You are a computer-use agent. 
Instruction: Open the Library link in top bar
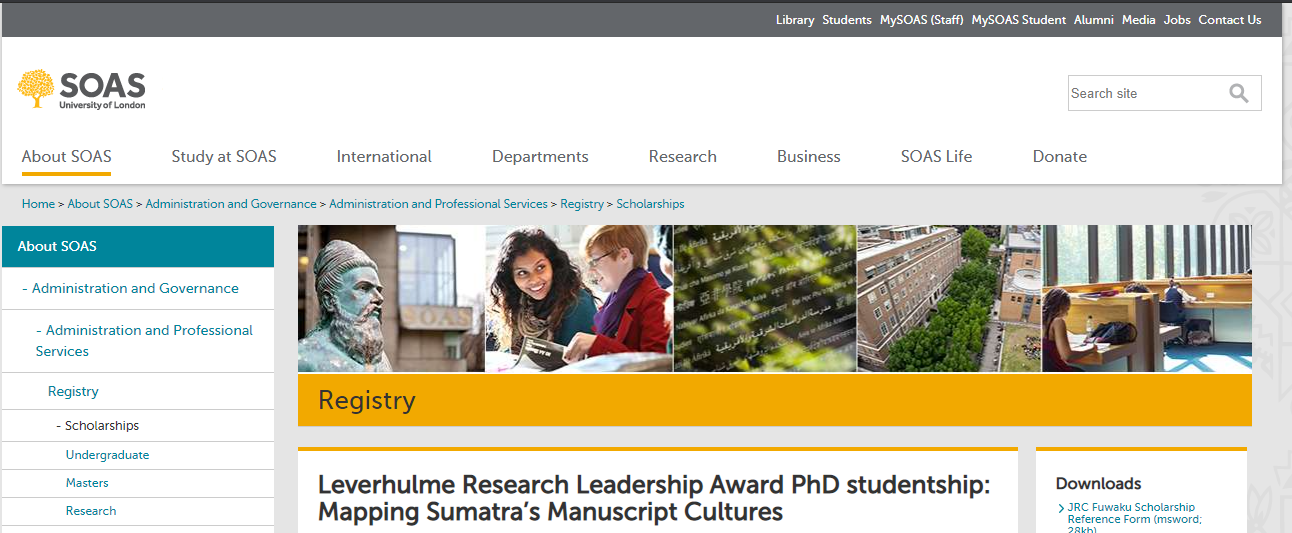tap(795, 20)
